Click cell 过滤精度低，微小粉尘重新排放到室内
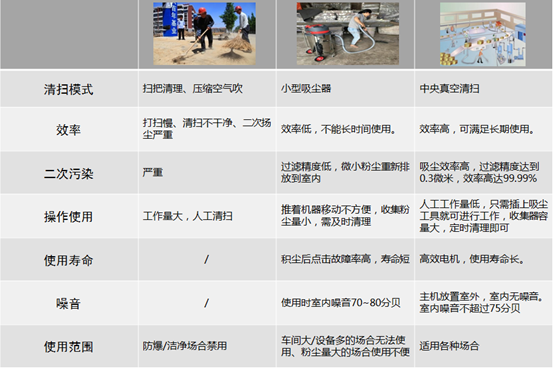The image size is (553, 368). [x=345, y=173]
